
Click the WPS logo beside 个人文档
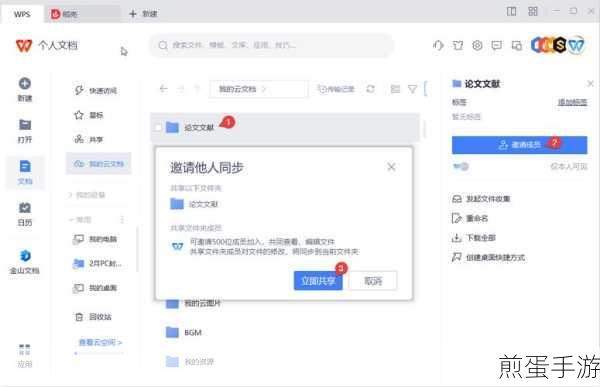click(24, 46)
